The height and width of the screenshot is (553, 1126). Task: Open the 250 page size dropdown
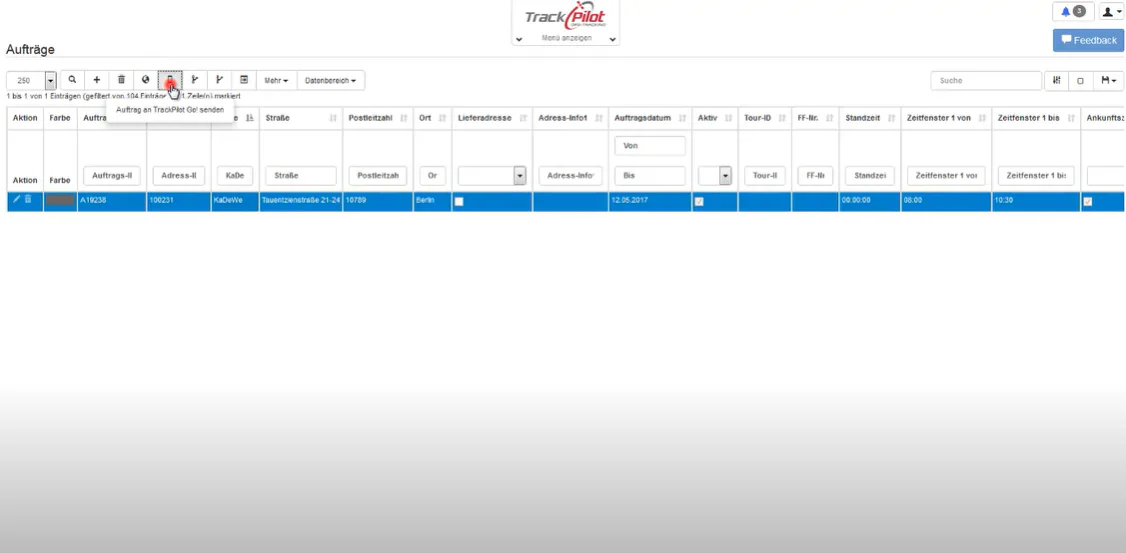click(x=32, y=80)
